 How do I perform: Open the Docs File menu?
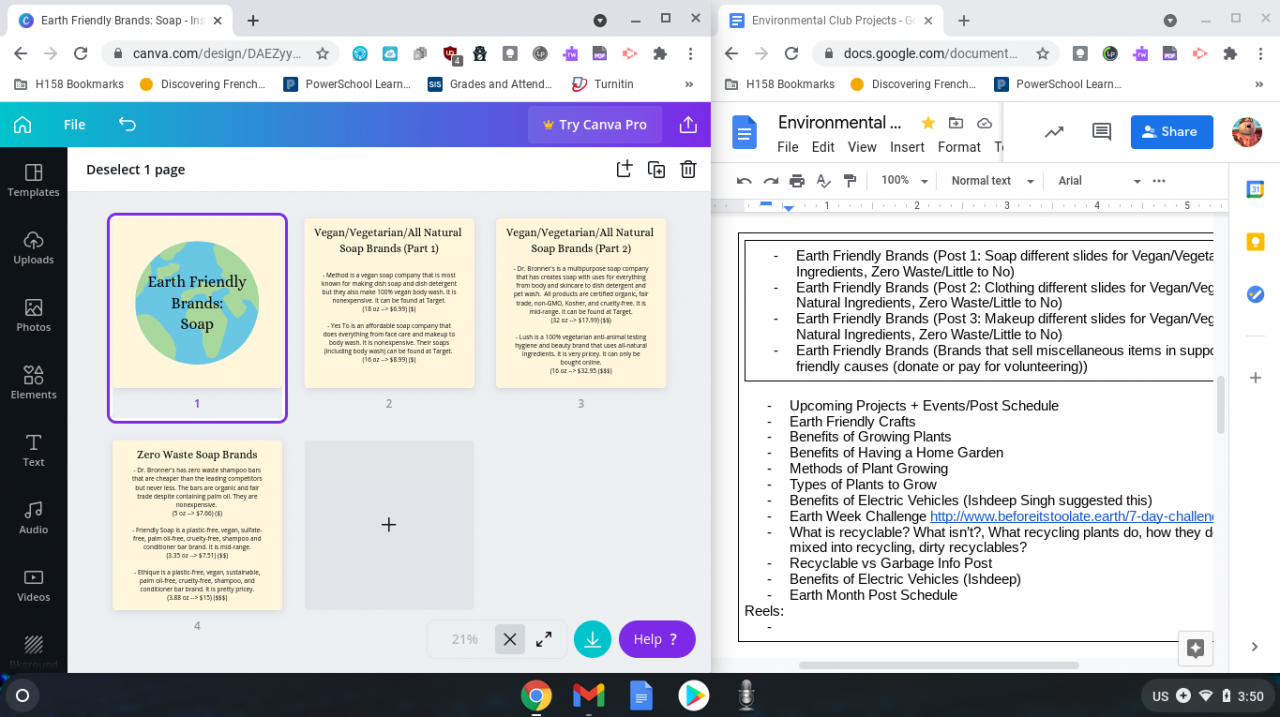tap(788, 147)
